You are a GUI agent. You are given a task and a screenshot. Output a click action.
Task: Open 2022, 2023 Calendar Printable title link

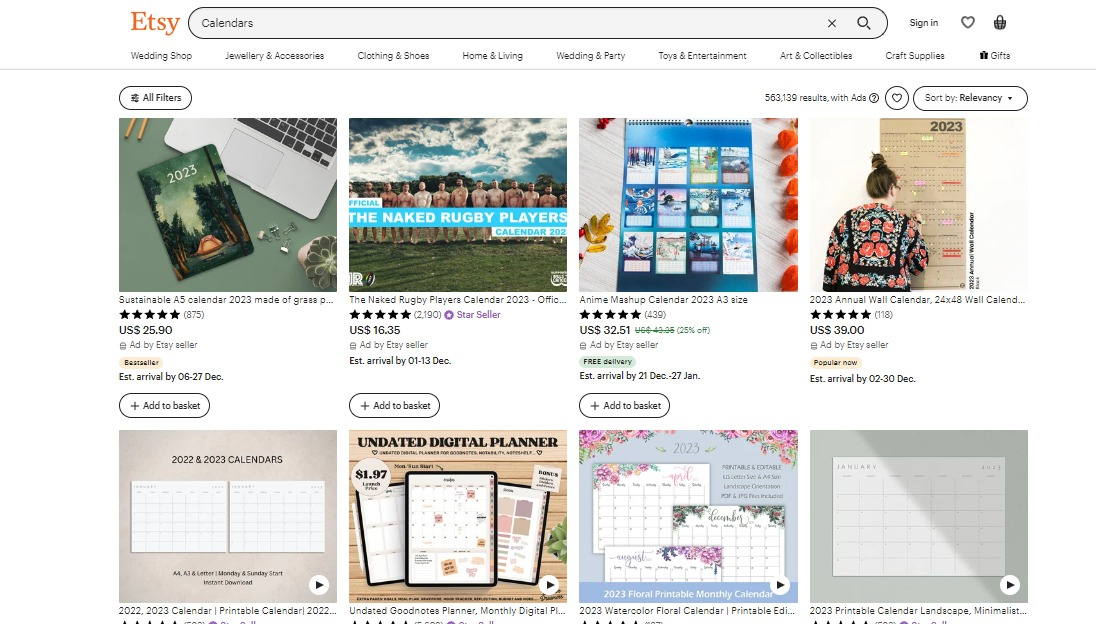click(228, 611)
